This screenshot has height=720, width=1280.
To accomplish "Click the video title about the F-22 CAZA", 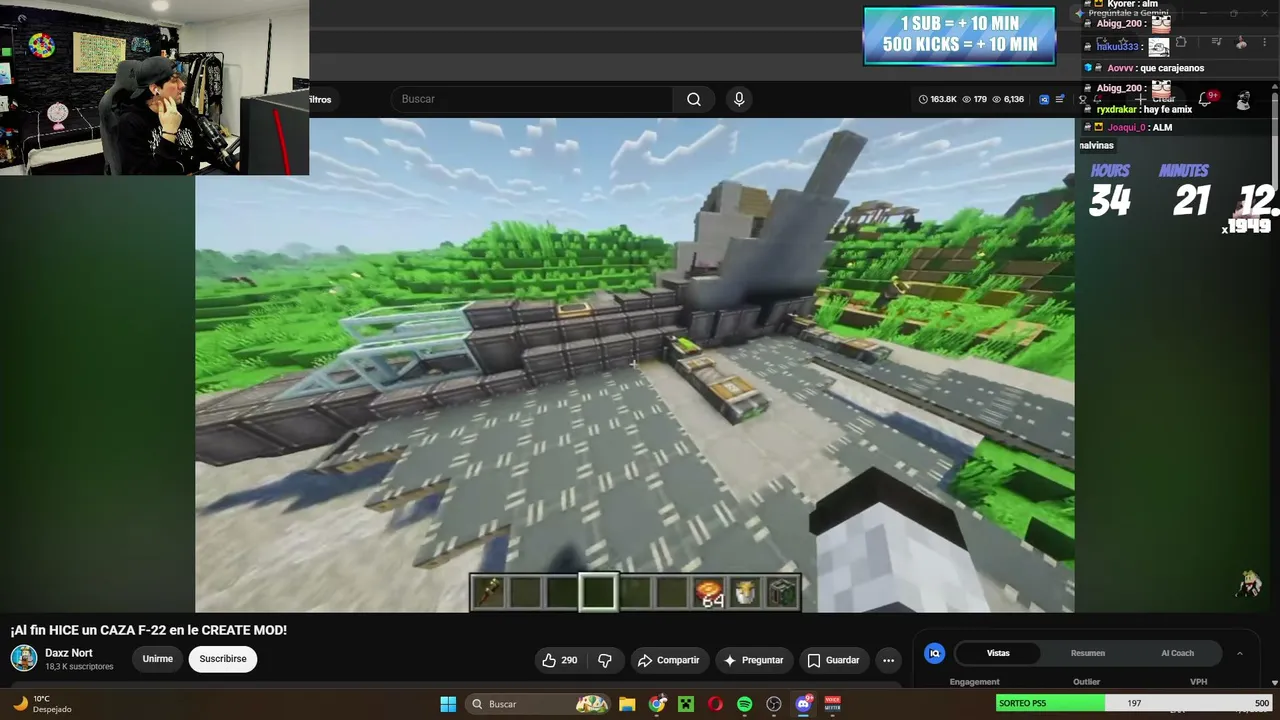I will point(149,630).
